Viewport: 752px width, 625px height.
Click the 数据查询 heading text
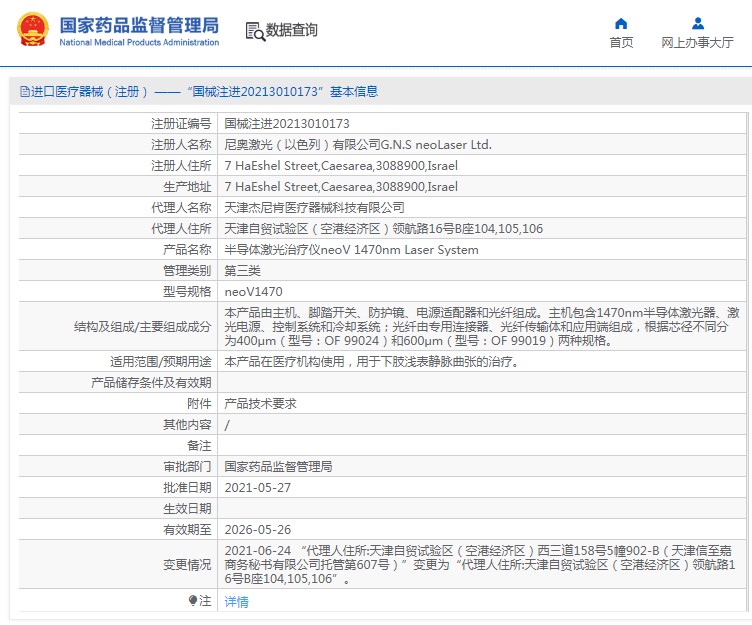tap(292, 30)
